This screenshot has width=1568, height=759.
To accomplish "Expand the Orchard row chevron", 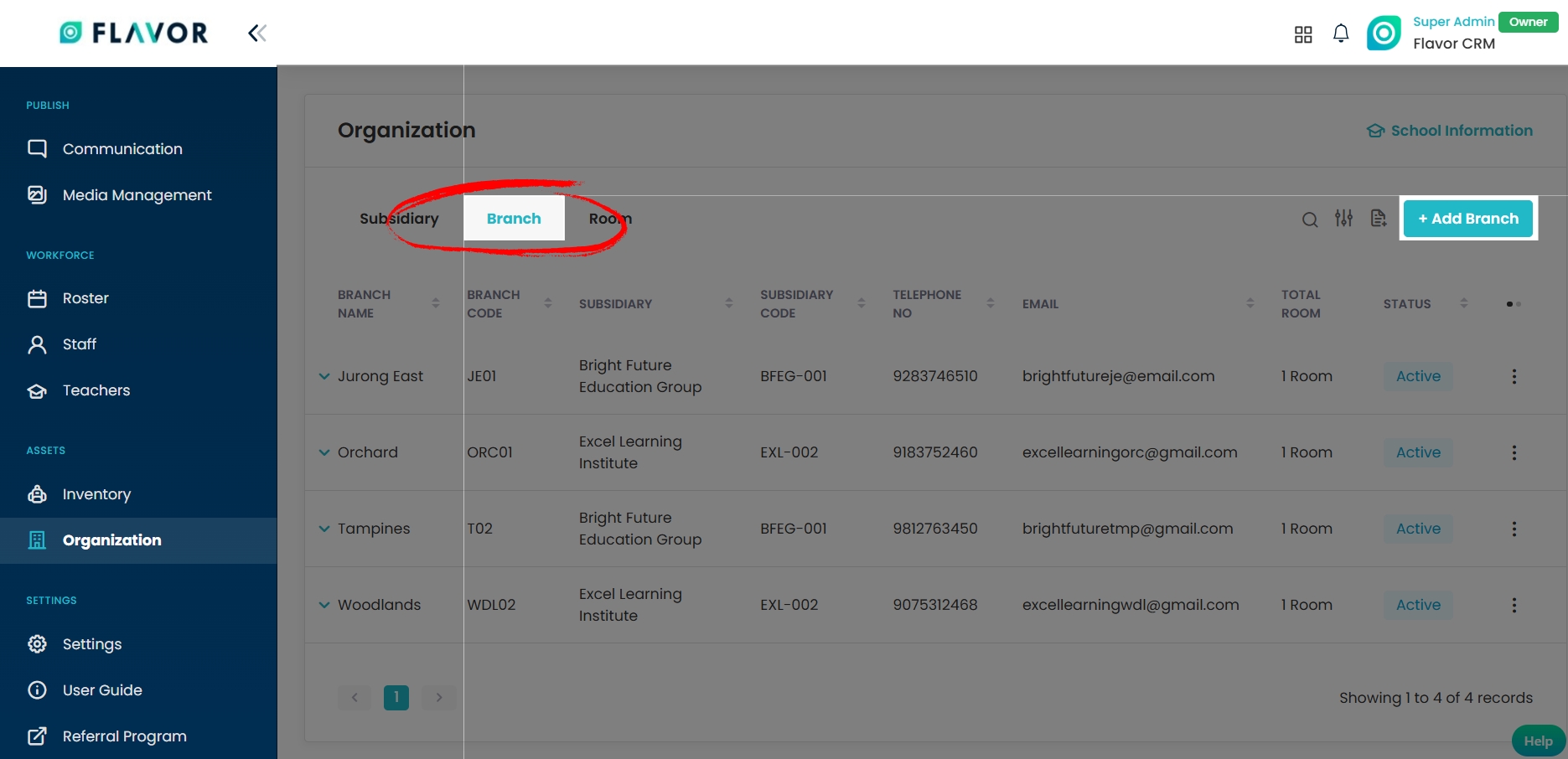I will 324,453.
